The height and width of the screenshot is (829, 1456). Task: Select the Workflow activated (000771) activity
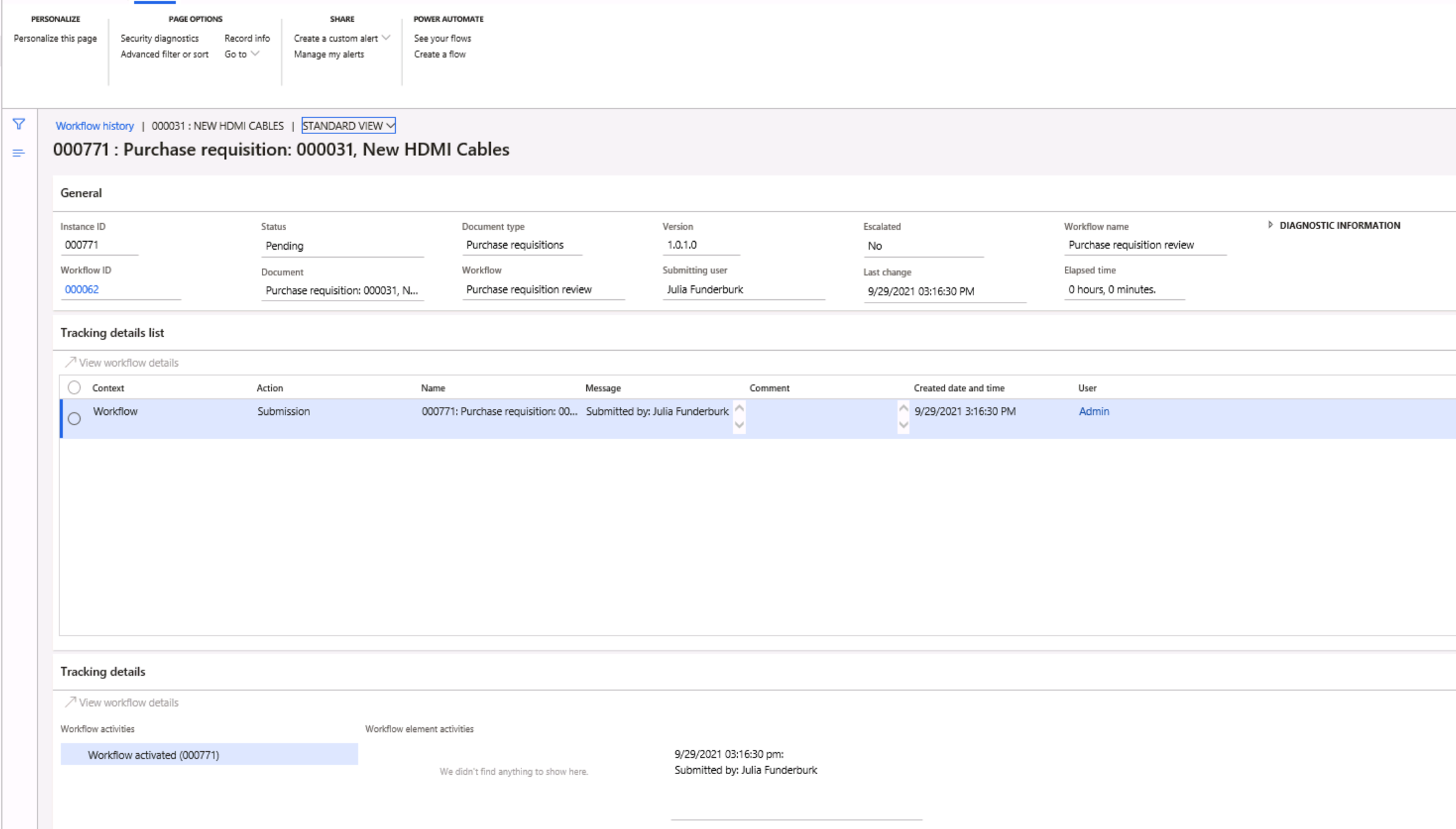tap(155, 754)
